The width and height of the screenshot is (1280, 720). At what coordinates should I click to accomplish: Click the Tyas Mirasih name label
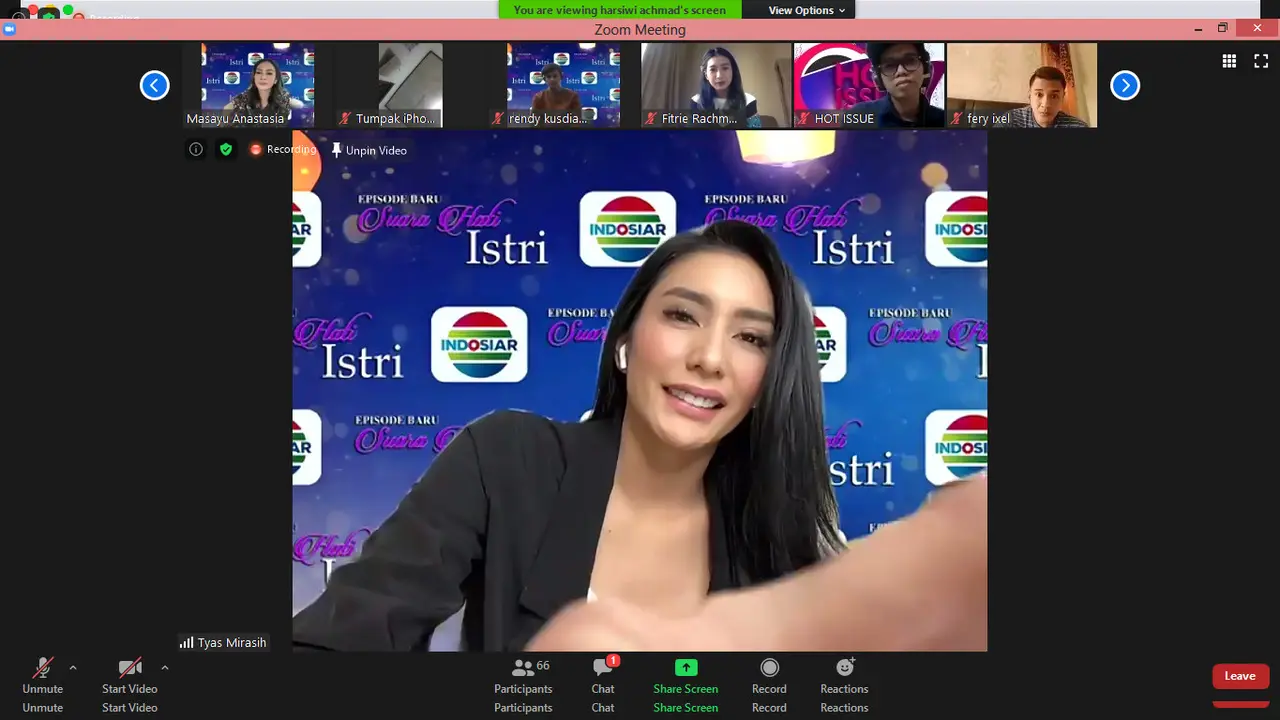pos(223,642)
